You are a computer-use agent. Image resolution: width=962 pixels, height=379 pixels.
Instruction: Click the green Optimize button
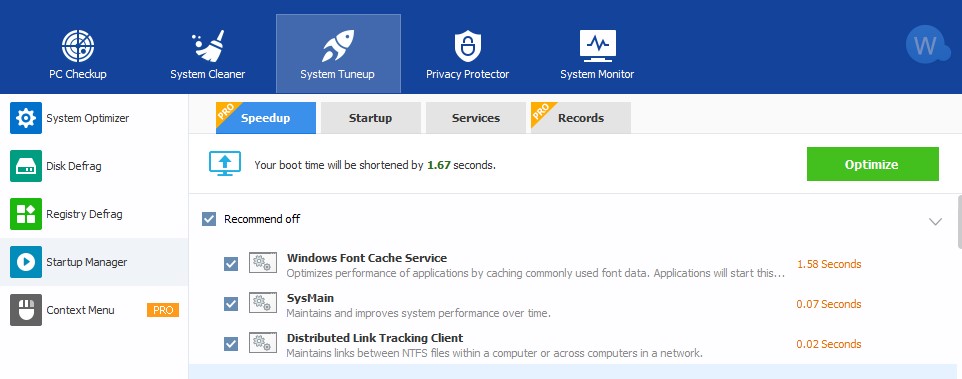coord(872,164)
